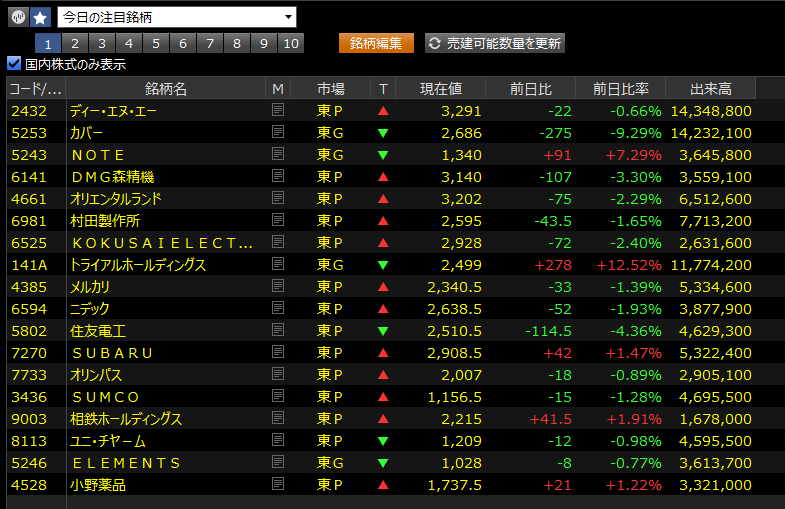The height and width of the screenshot is (509, 785).
Task: Open memo icon for 村田製作所
Action: pyautogui.click(x=278, y=220)
